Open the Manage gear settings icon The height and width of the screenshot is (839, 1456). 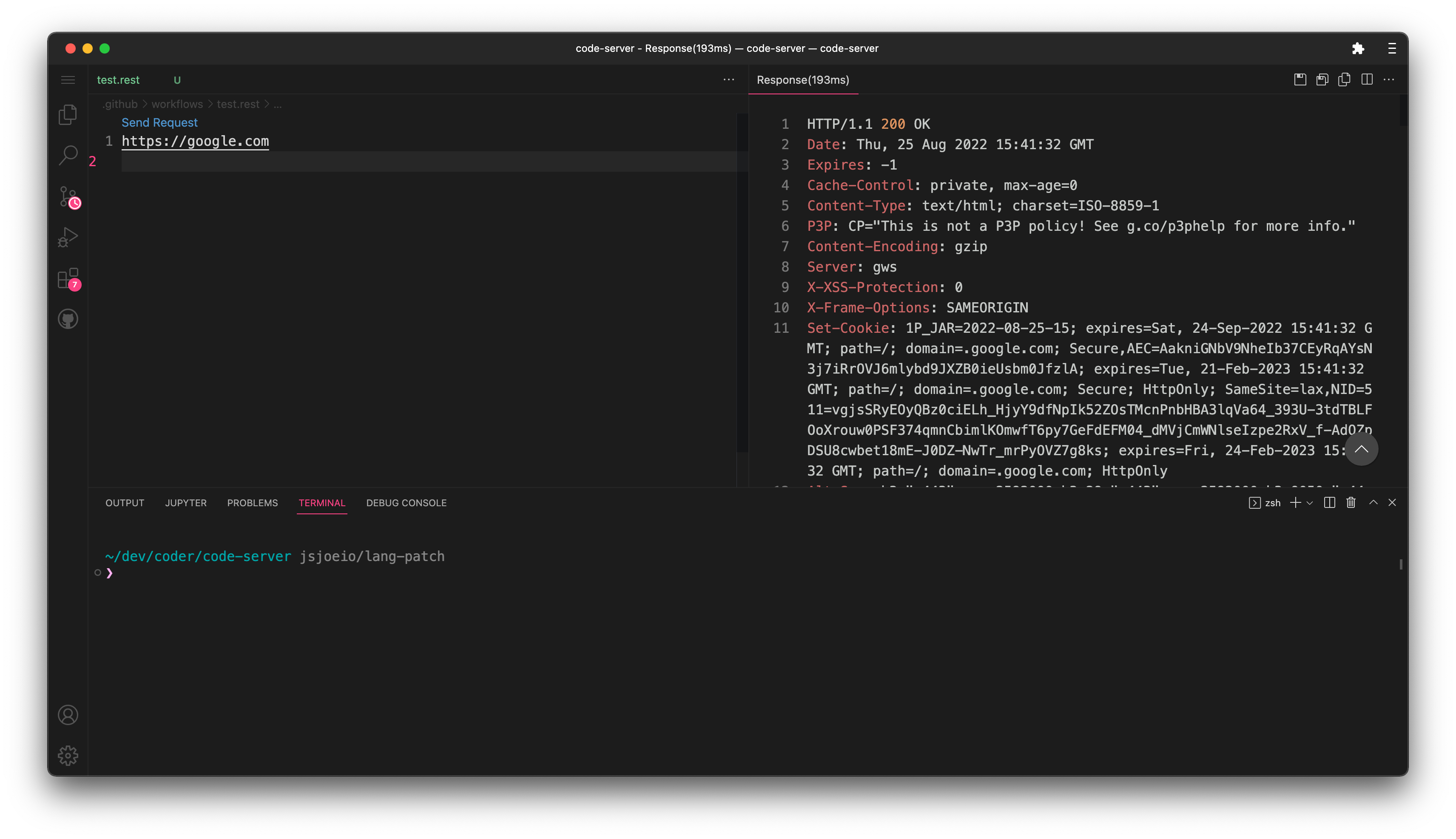[68, 755]
